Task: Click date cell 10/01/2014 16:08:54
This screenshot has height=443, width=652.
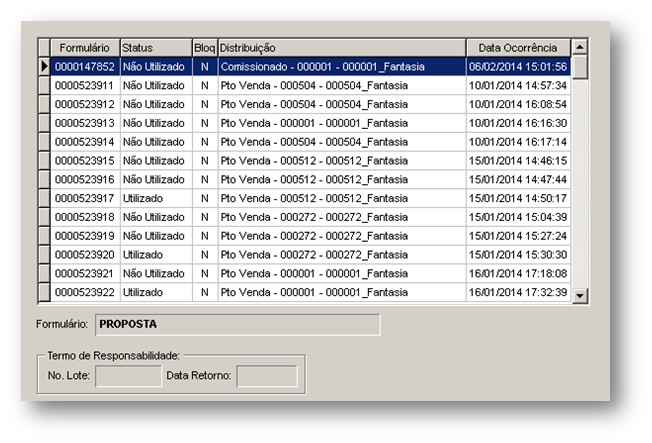Action: [518, 104]
